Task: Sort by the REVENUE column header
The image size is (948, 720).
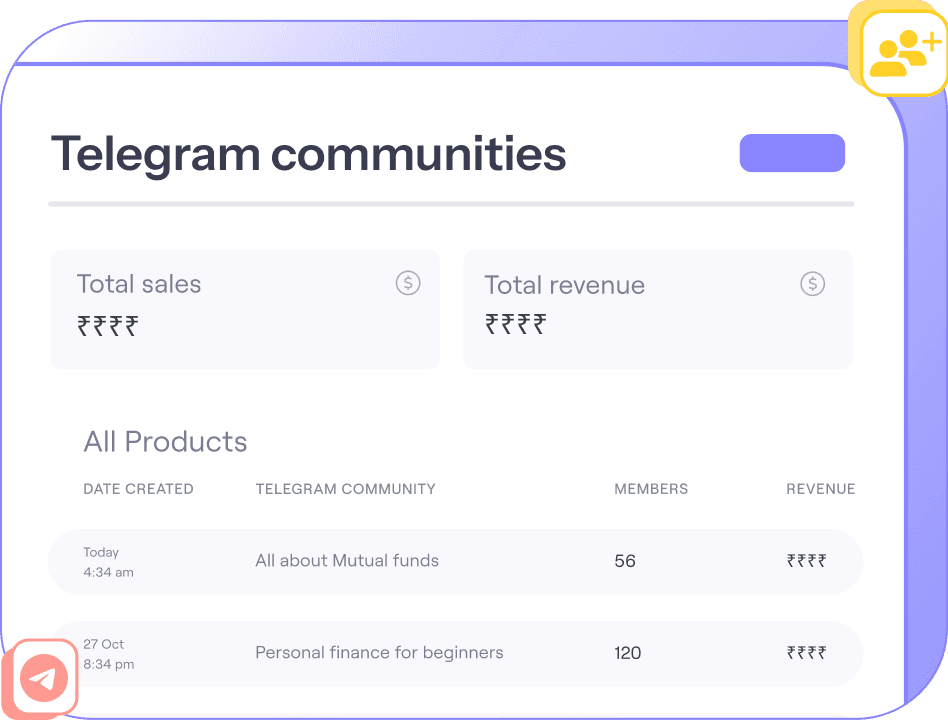Action: (x=820, y=489)
